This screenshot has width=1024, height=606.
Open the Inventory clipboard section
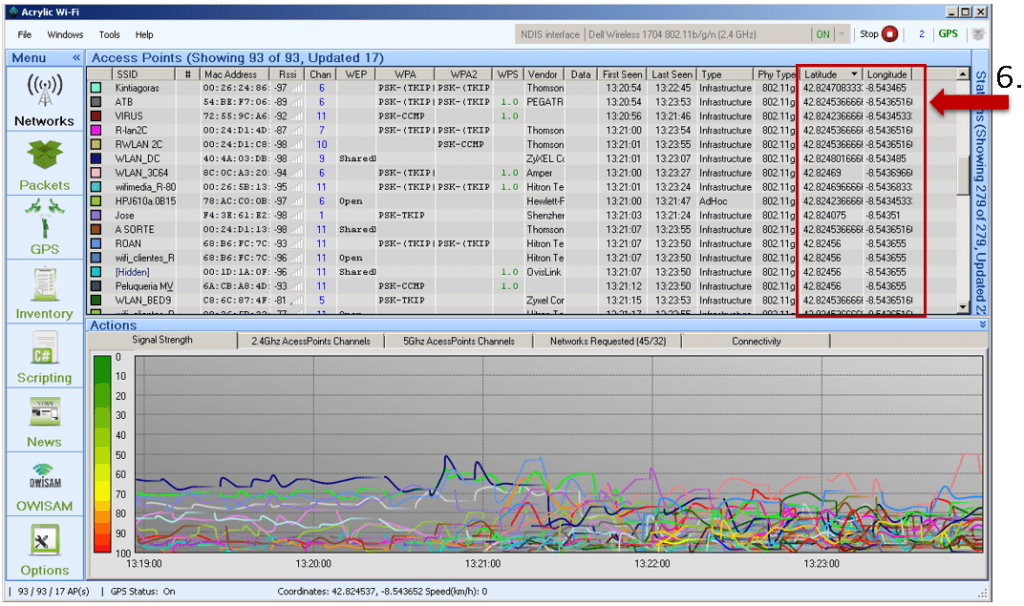44,284
